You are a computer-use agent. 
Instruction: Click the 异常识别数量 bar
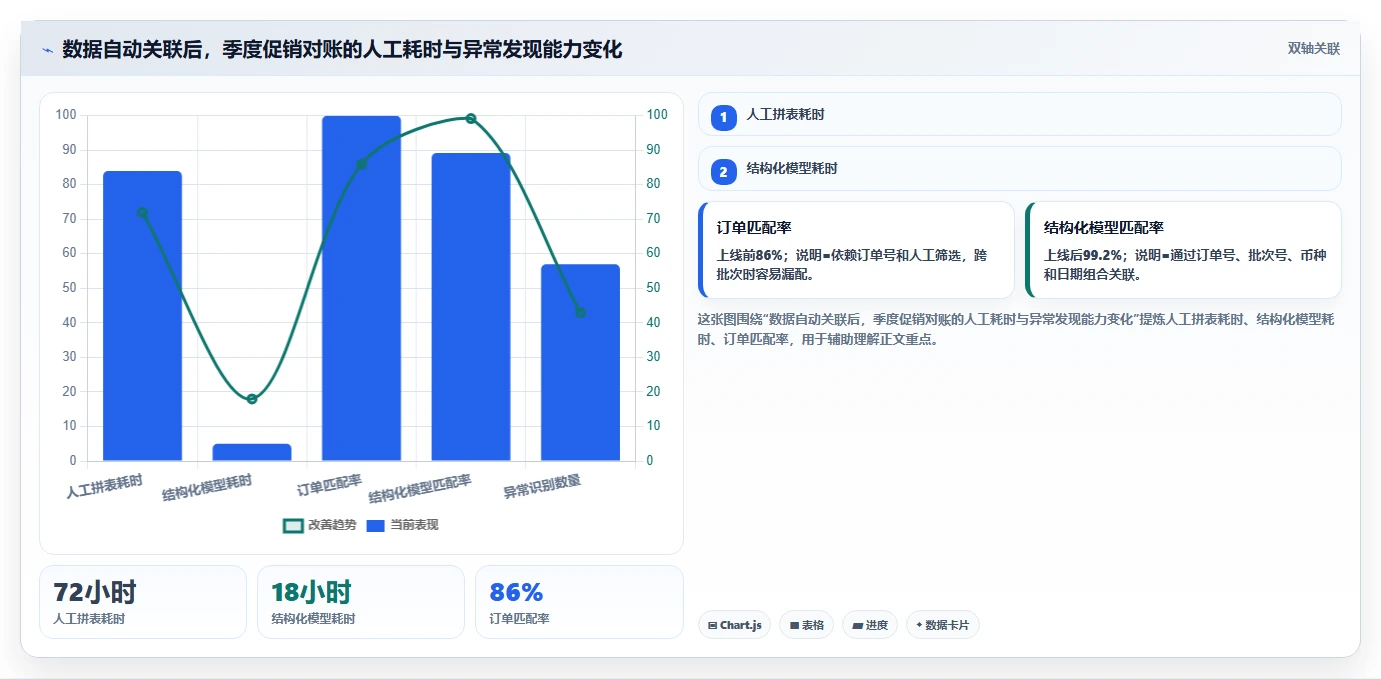[580, 363]
